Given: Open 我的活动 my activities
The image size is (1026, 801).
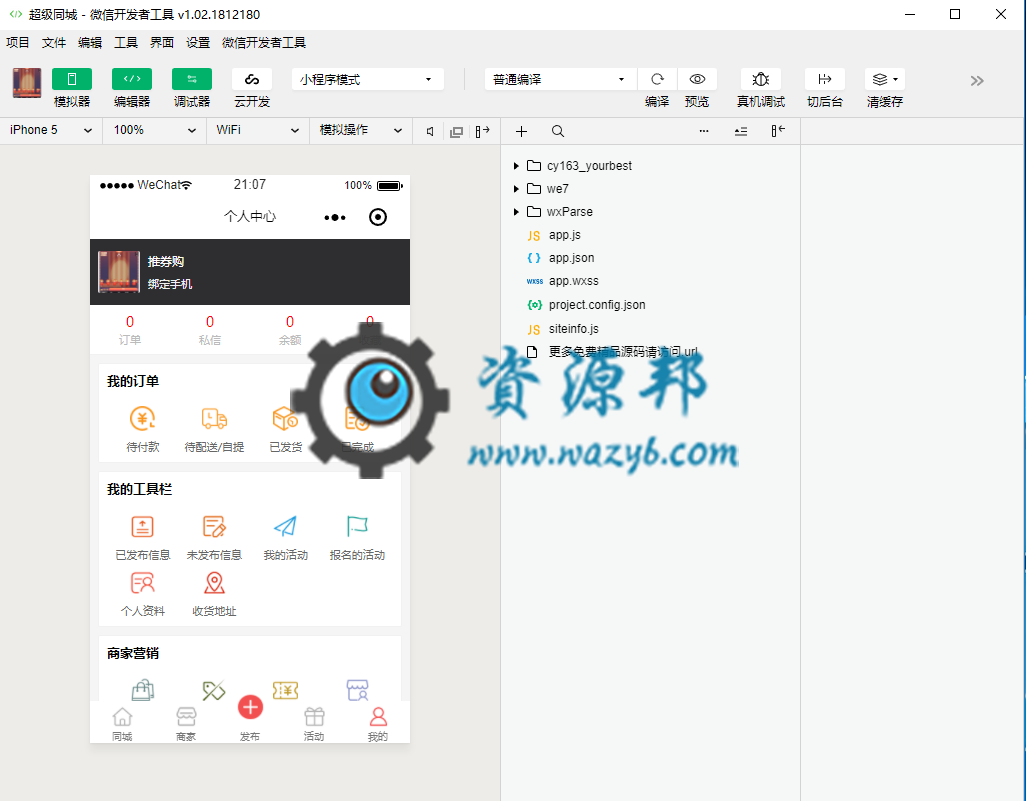Looking at the screenshot, I should (x=285, y=537).
